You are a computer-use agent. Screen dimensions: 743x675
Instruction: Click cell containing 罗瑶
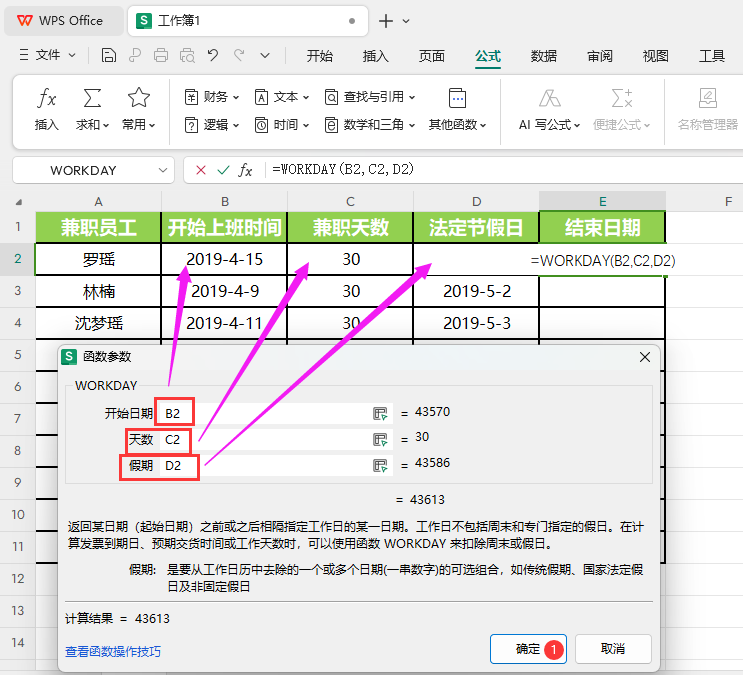[99, 259]
